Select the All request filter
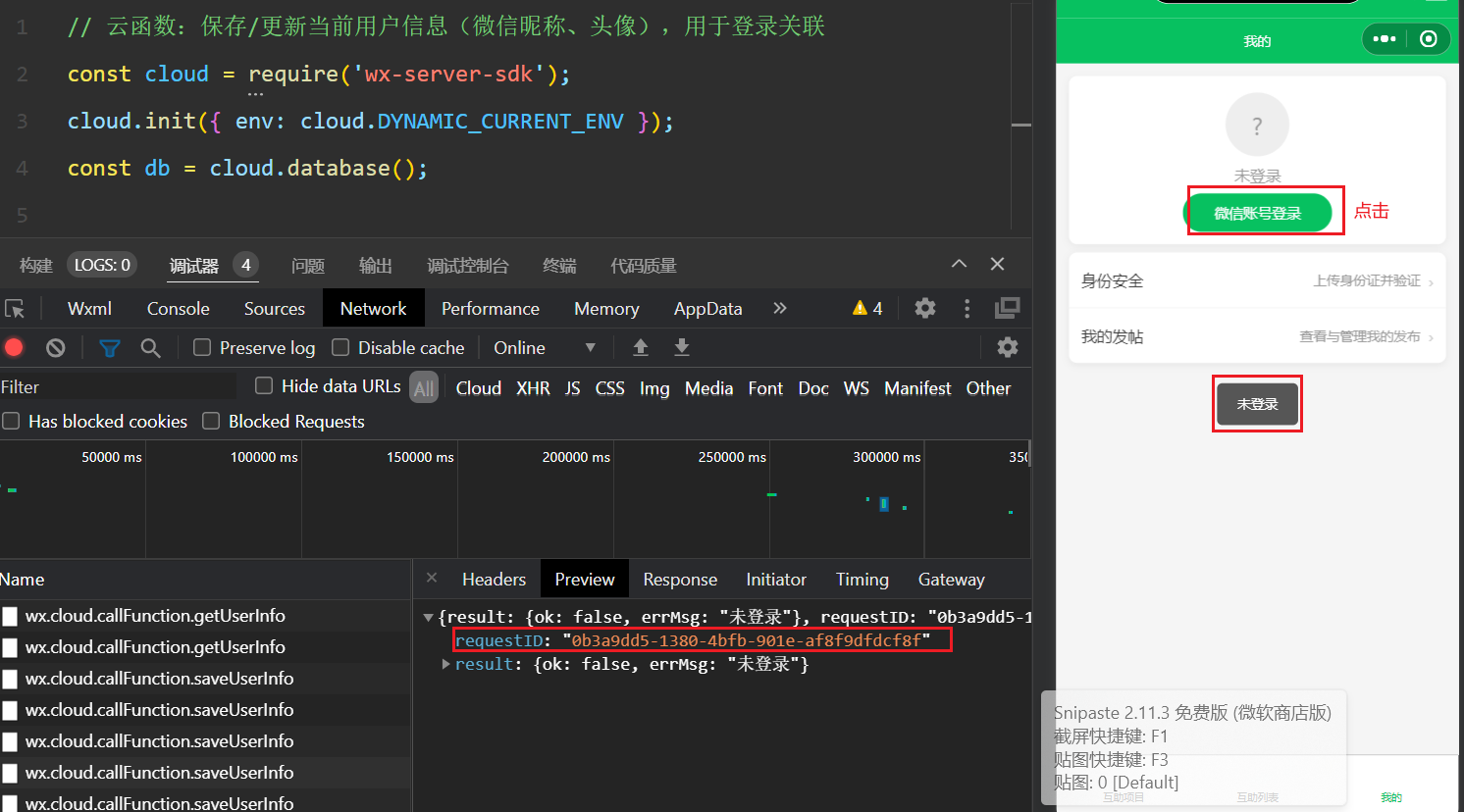Image resolution: width=1464 pixels, height=812 pixels. pyautogui.click(x=424, y=388)
